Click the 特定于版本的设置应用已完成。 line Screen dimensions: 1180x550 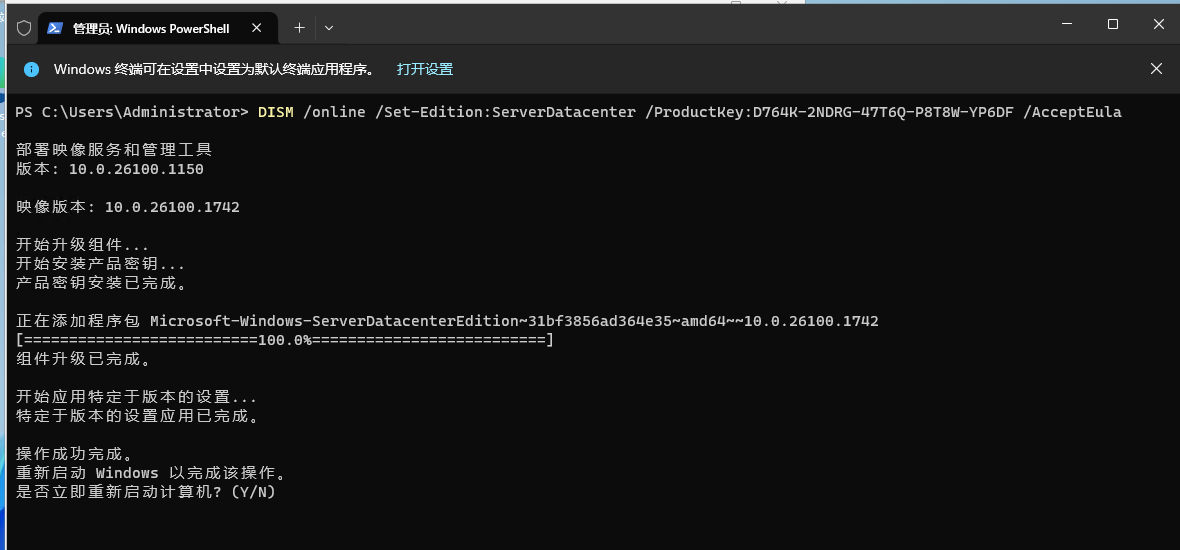click(136, 416)
